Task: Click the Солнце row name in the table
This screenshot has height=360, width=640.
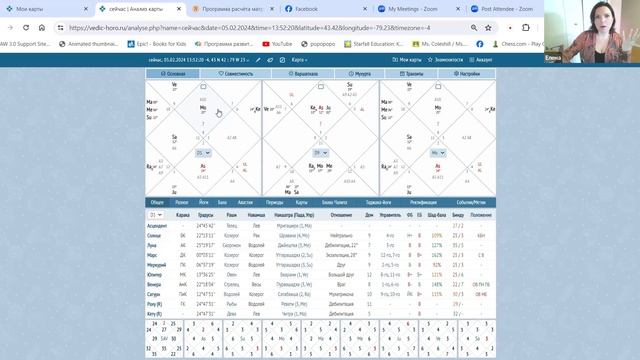Action: 154,236
